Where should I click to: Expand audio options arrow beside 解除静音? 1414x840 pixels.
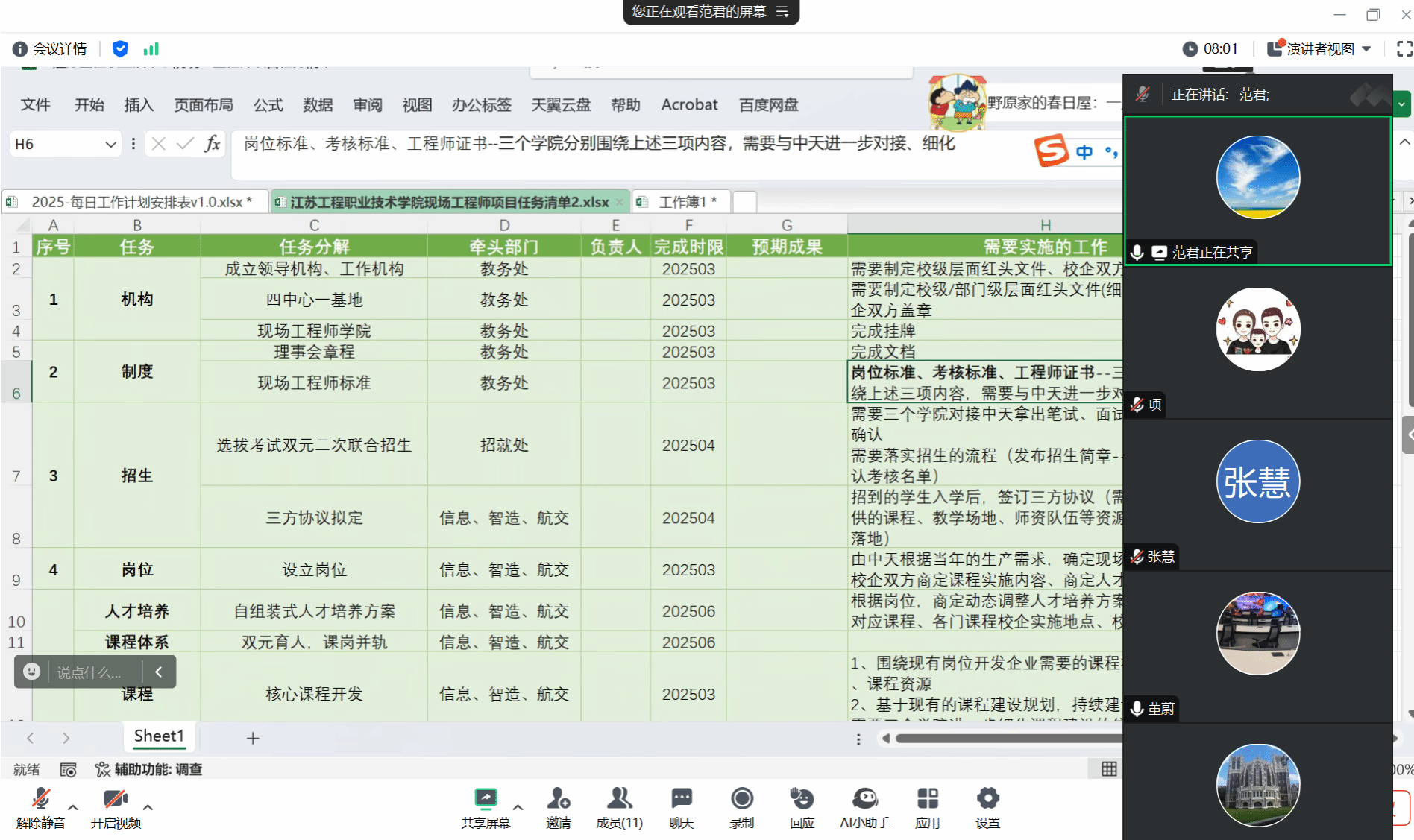tap(73, 807)
